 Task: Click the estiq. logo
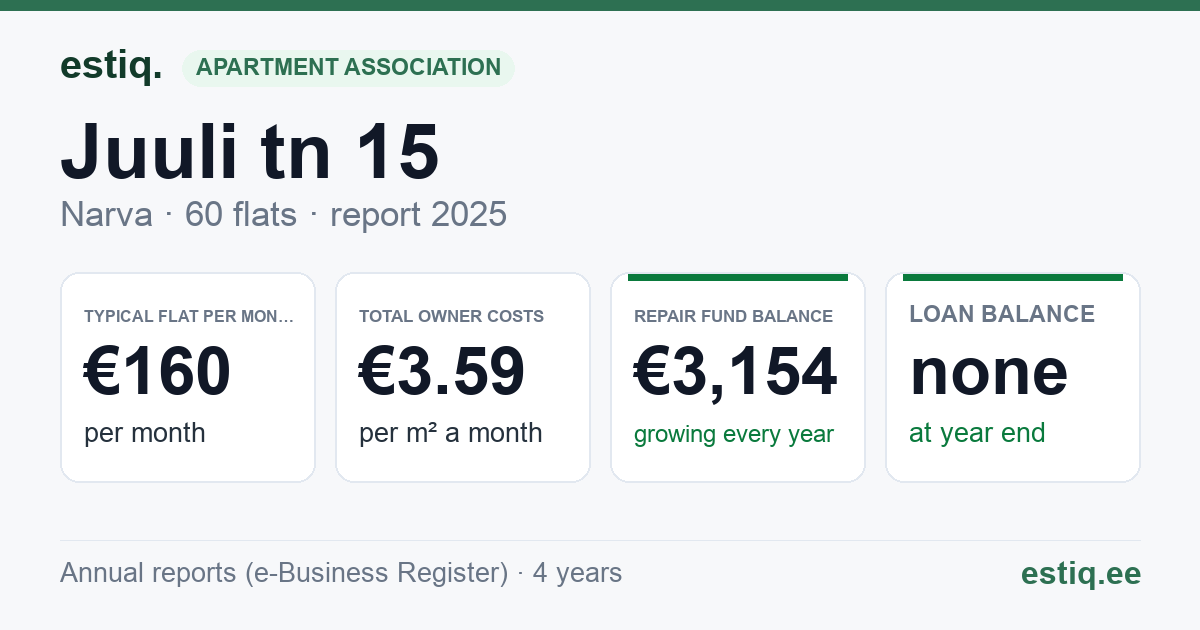click(111, 66)
